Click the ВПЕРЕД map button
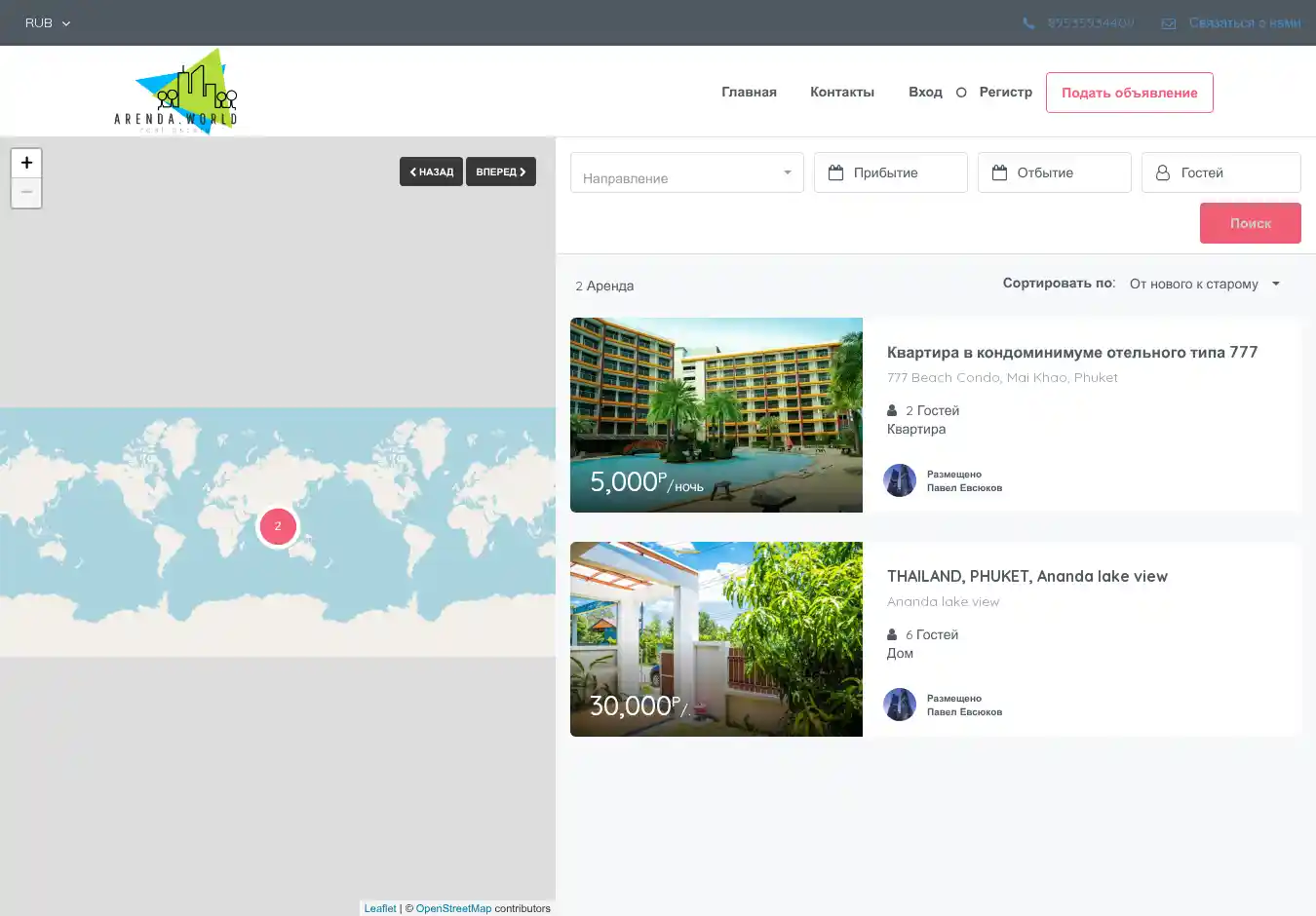 [501, 172]
